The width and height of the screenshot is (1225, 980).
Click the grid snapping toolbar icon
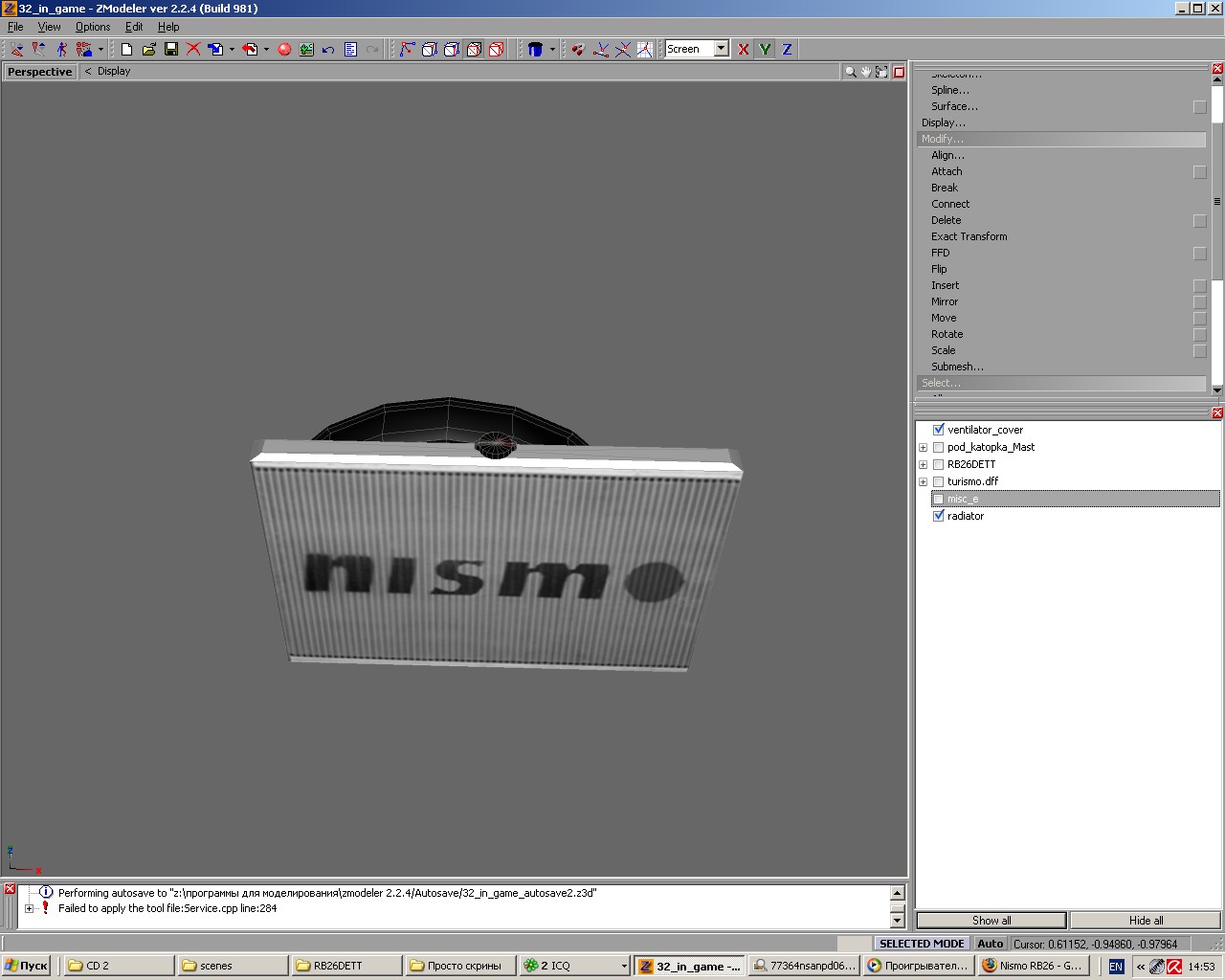pos(645,49)
